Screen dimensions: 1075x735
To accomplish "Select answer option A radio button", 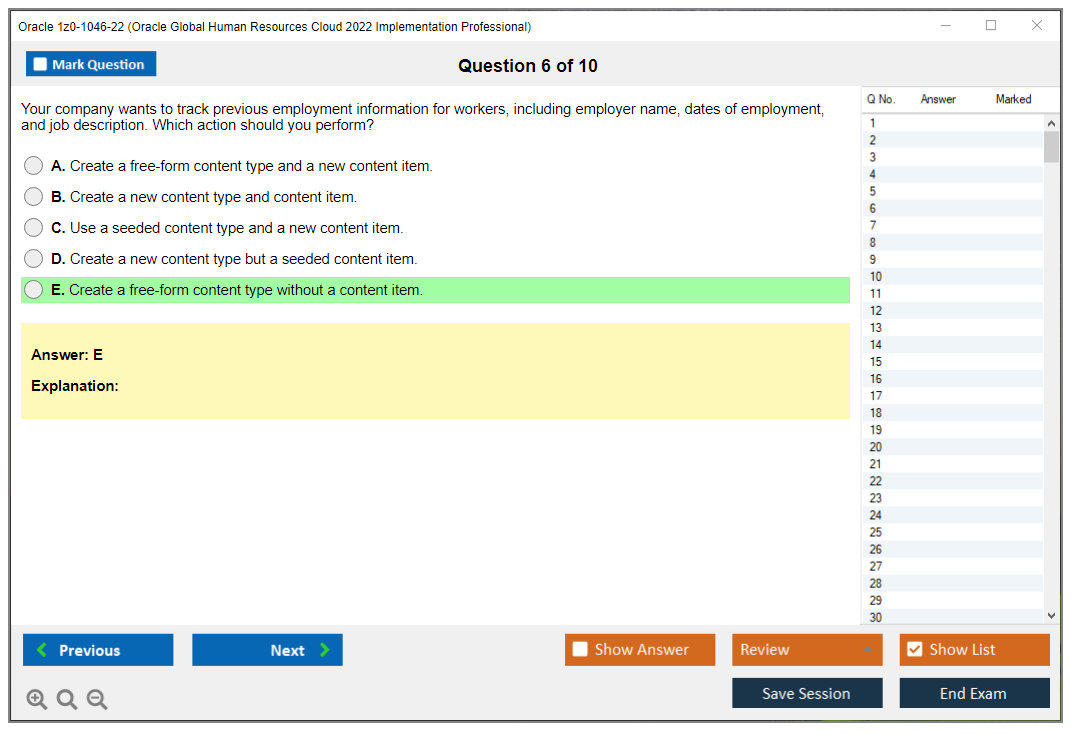I will (33, 165).
